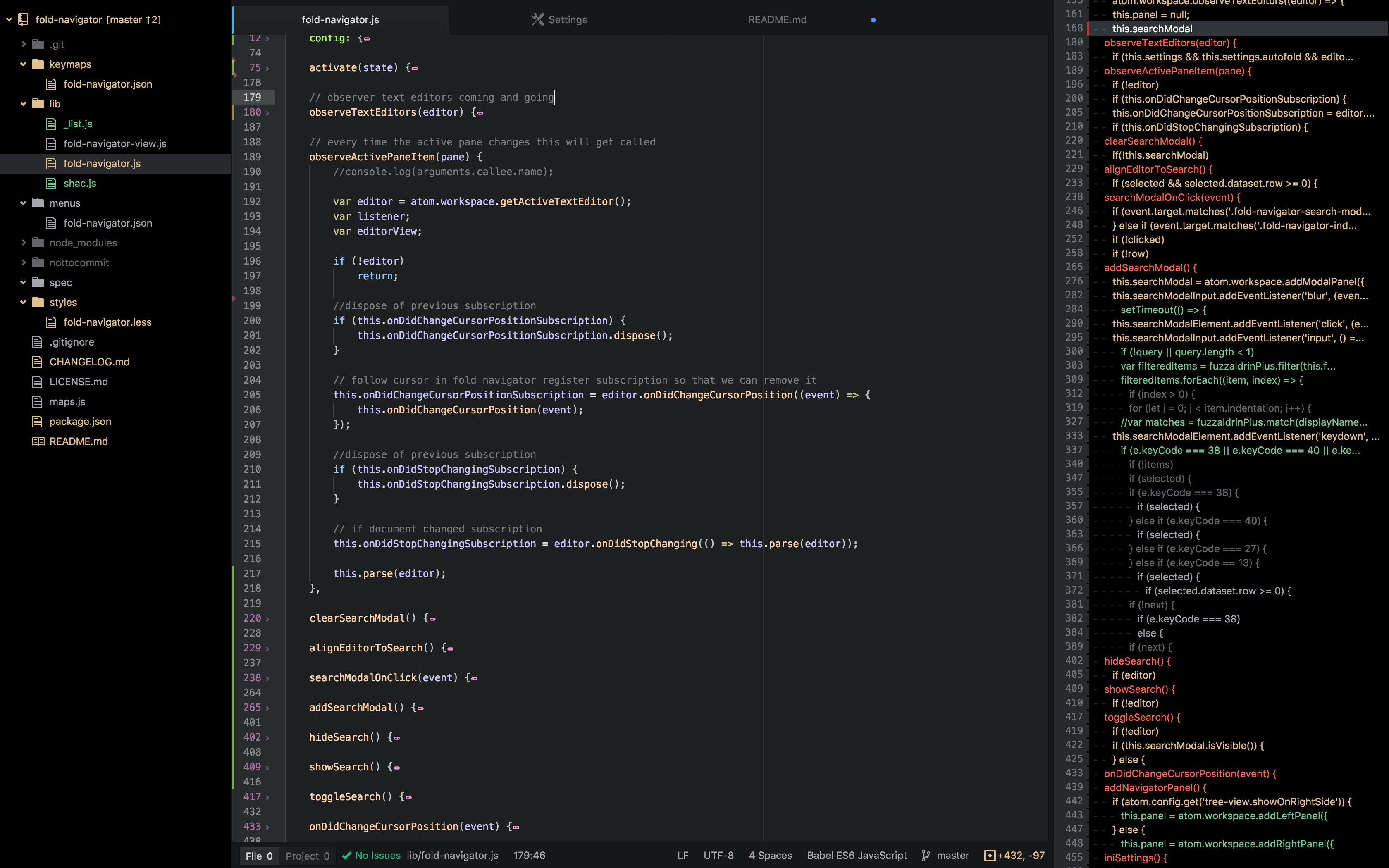The width and height of the screenshot is (1389, 868).
Task: Switch to the README.md tab
Action: pos(777,19)
